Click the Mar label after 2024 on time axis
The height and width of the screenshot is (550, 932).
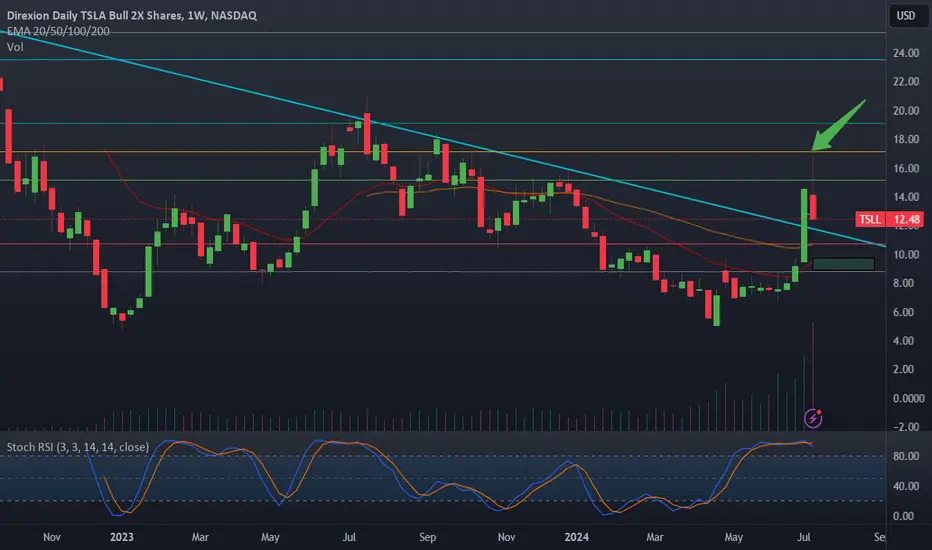tap(654, 537)
